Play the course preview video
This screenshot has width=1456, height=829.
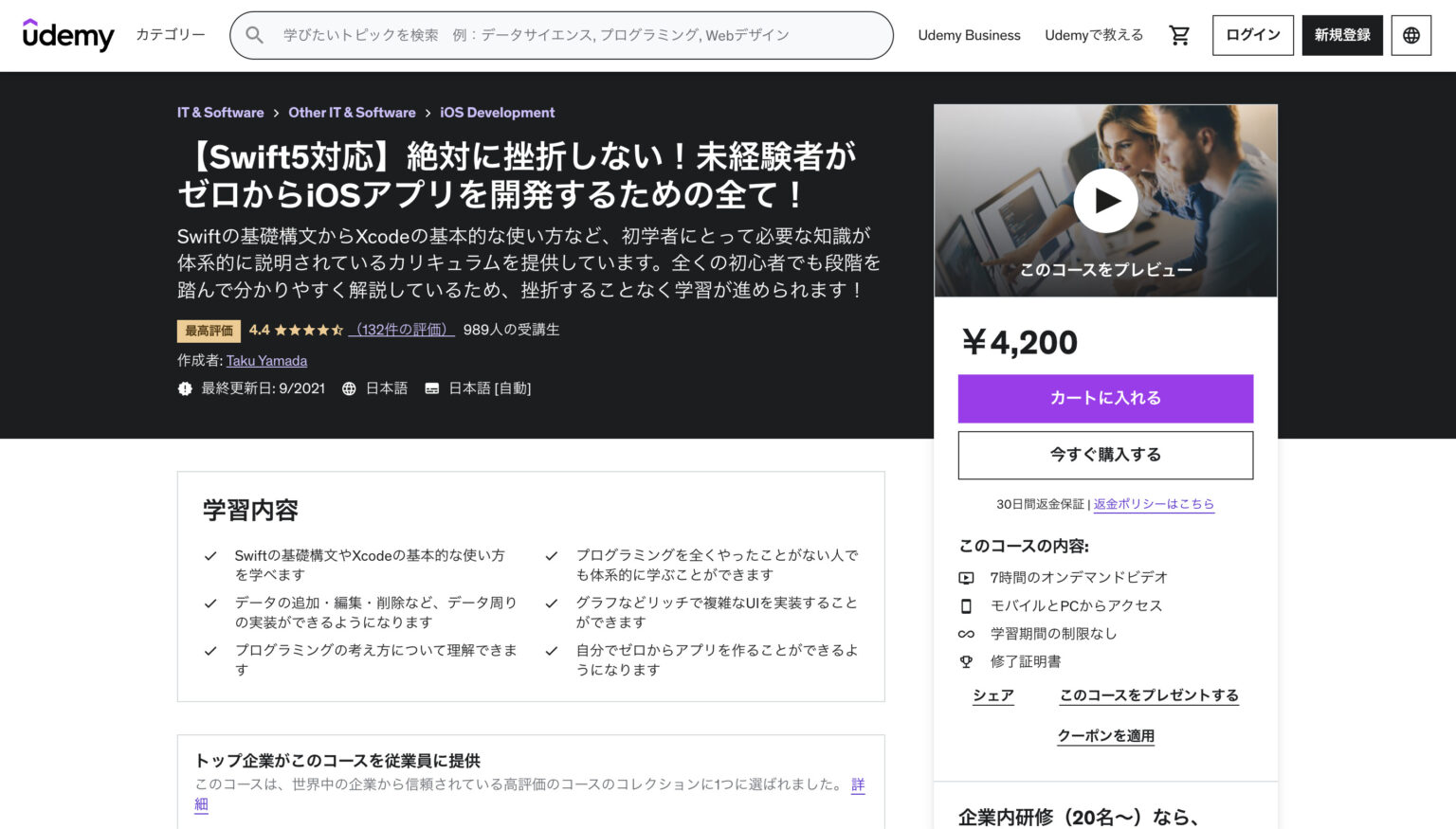click(1105, 200)
